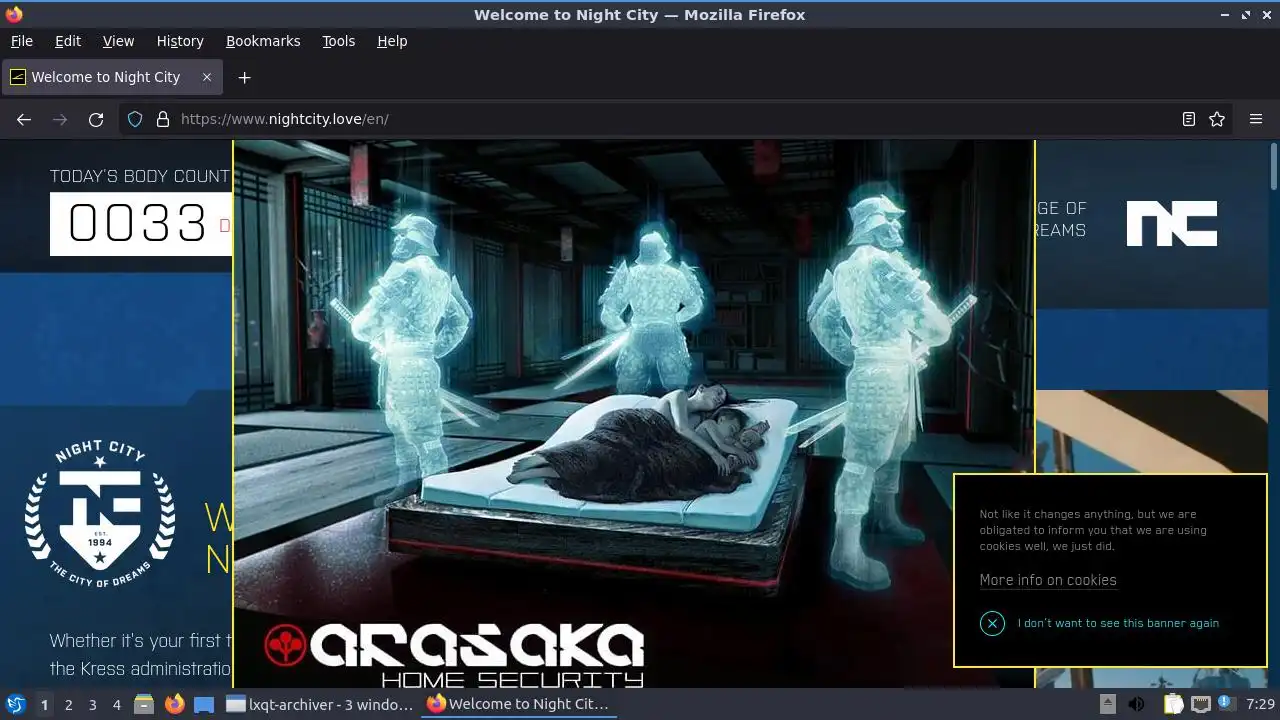
Task: Select the Welcome to Night City tab
Action: (x=111, y=77)
